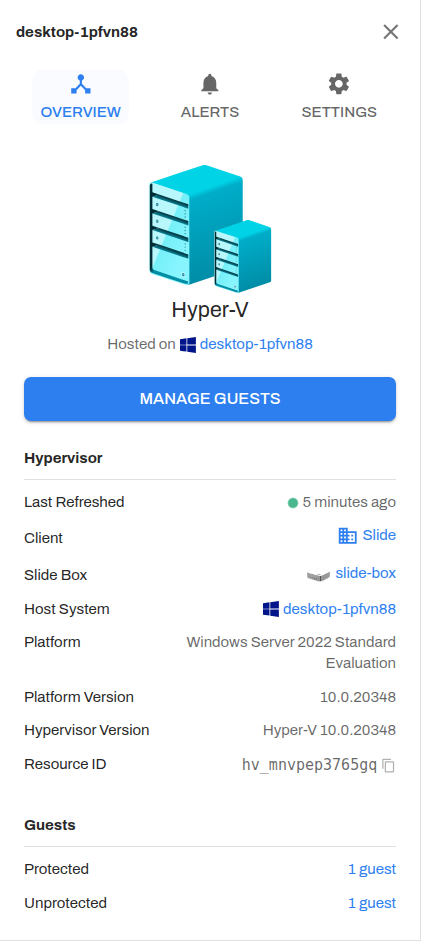Screen dimensions: 421x941
Task: Open the Settings tab
Action: [339, 97]
